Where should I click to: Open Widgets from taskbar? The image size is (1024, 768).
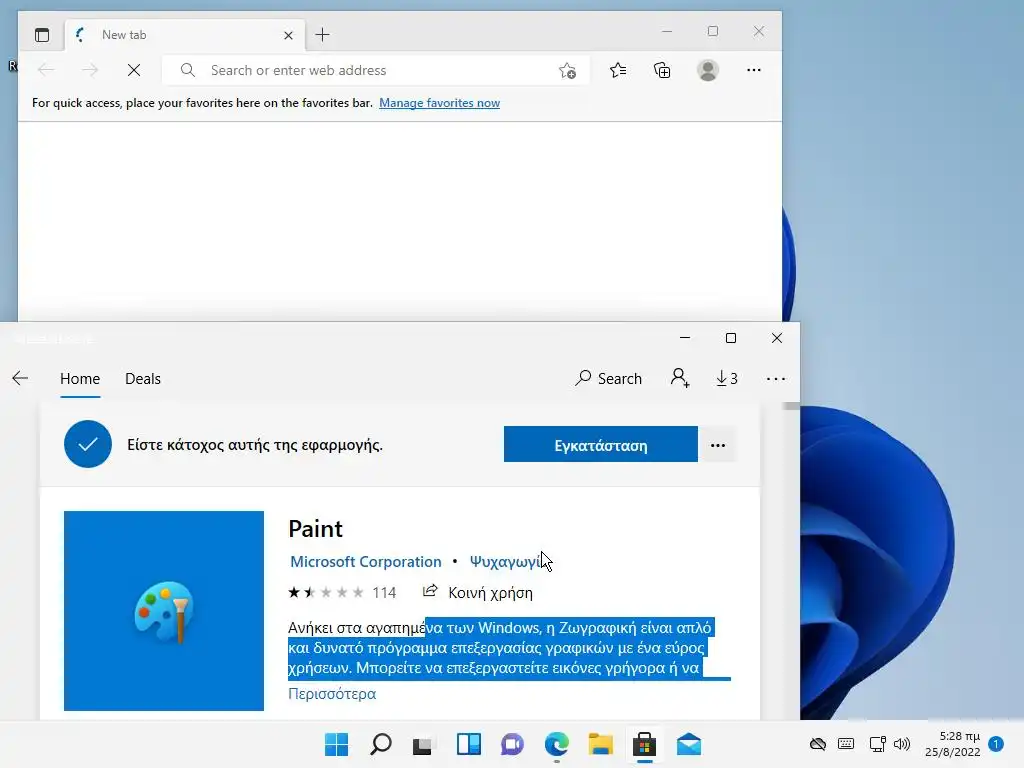pyautogui.click(x=468, y=744)
